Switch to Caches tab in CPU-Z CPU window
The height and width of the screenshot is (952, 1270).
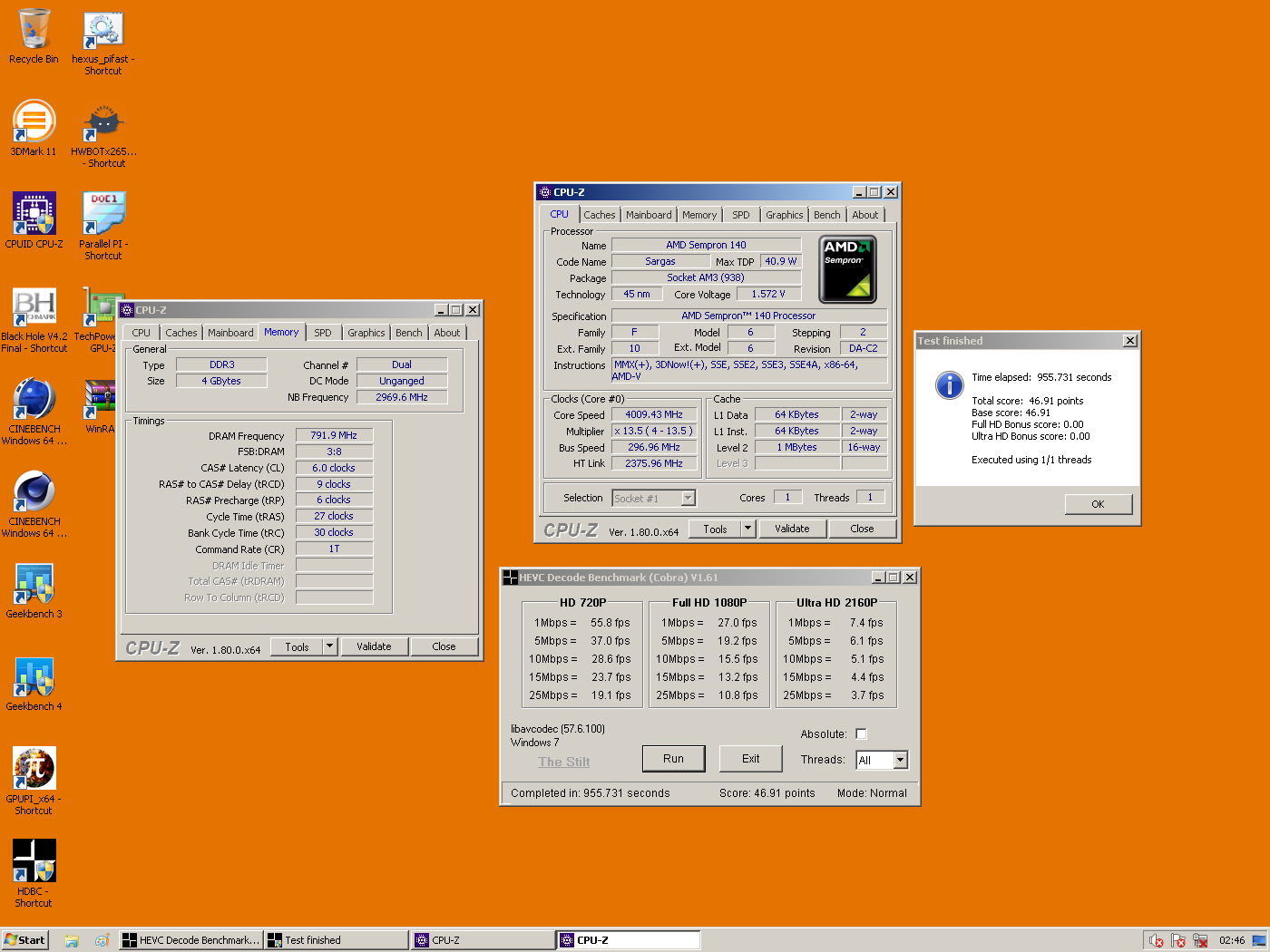(599, 215)
